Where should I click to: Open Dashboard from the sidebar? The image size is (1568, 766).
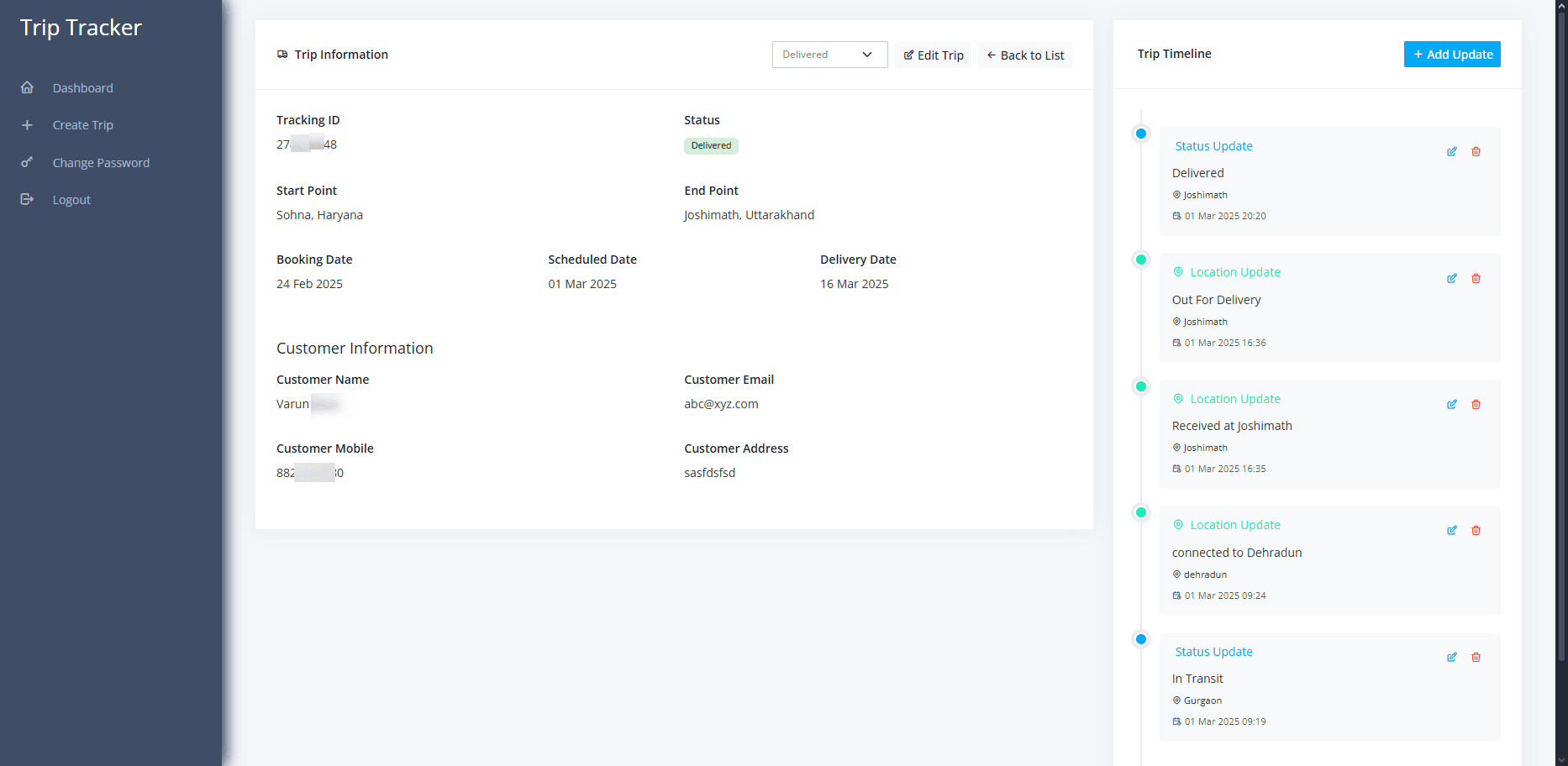tap(82, 88)
